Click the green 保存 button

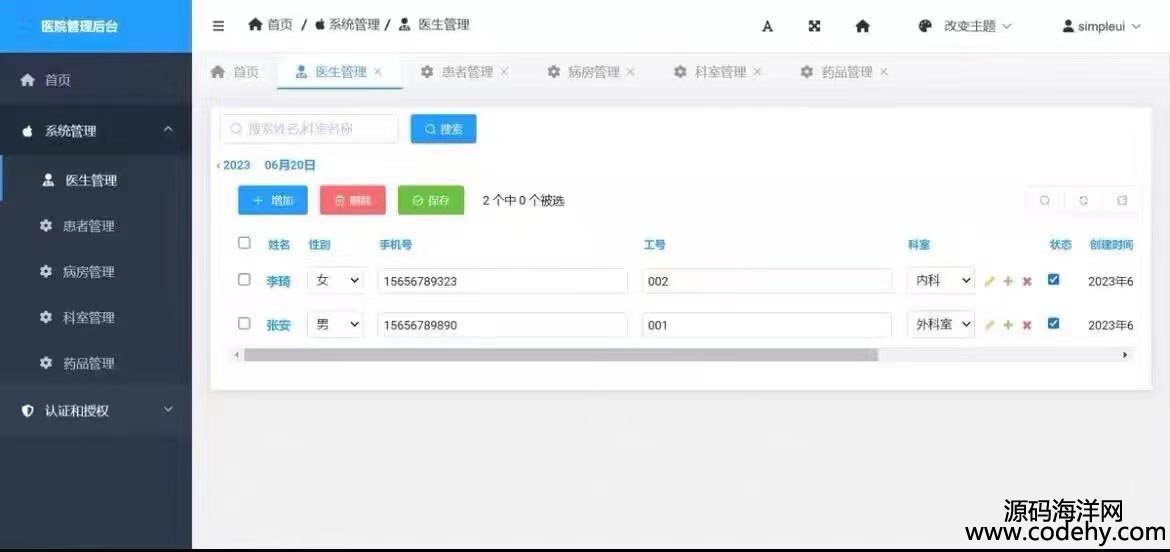coord(431,200)
